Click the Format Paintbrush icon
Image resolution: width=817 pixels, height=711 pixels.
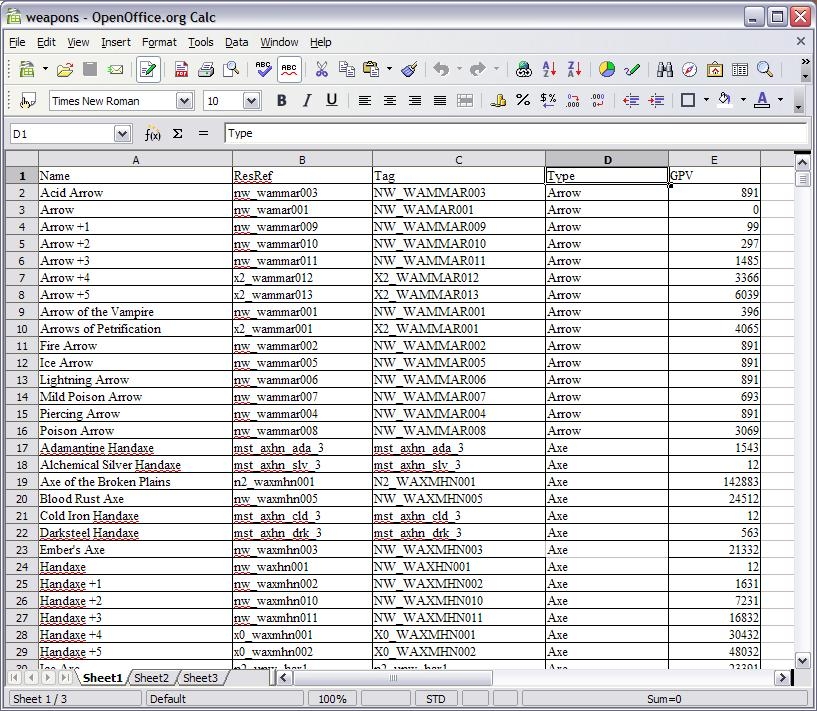(x=409, y=70)
